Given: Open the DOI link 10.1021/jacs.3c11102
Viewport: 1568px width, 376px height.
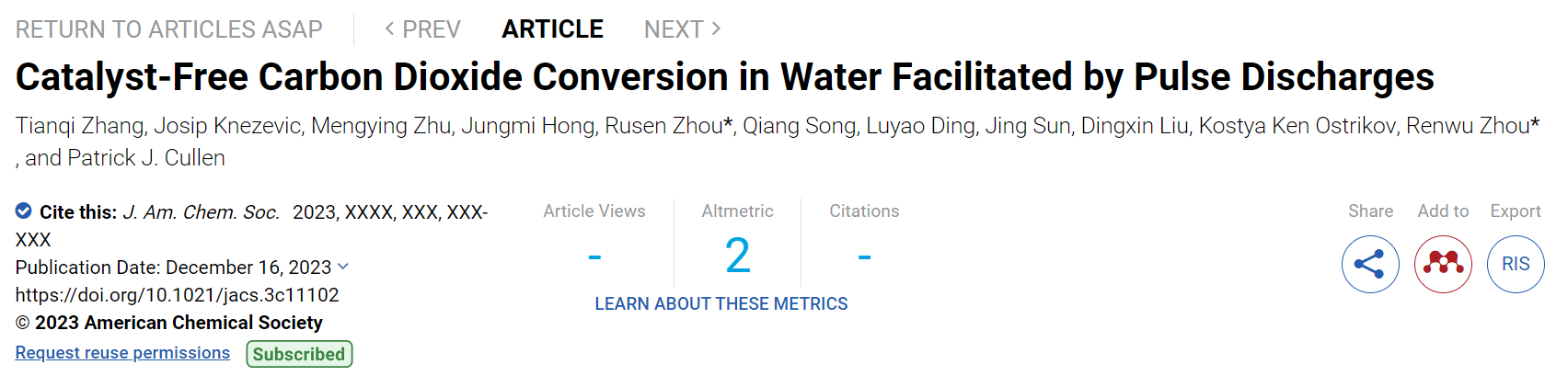Looking at the screenshot, I should tap(178, 295).
